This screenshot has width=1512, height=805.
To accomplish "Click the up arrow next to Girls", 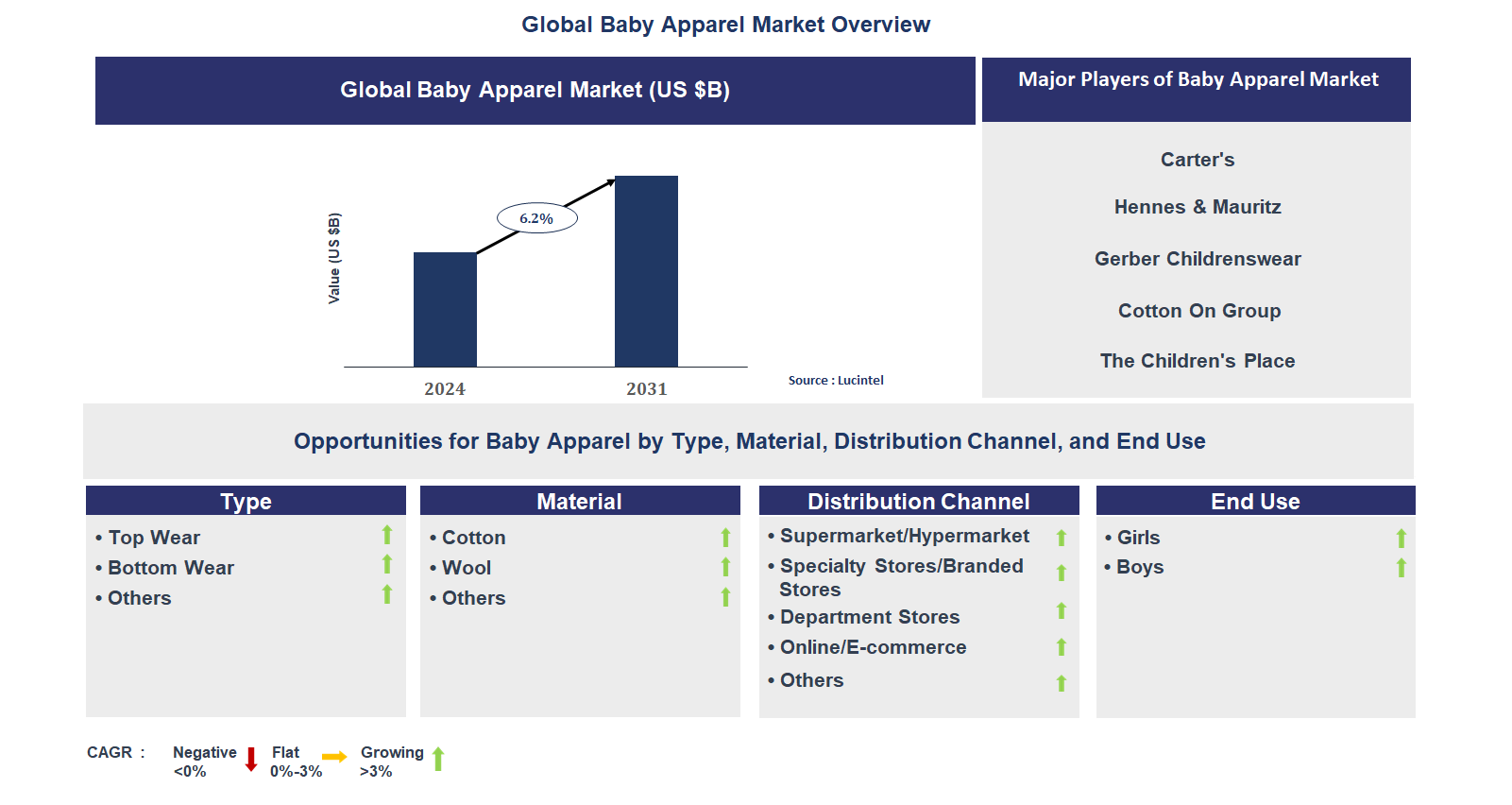I will (1401, 538).
